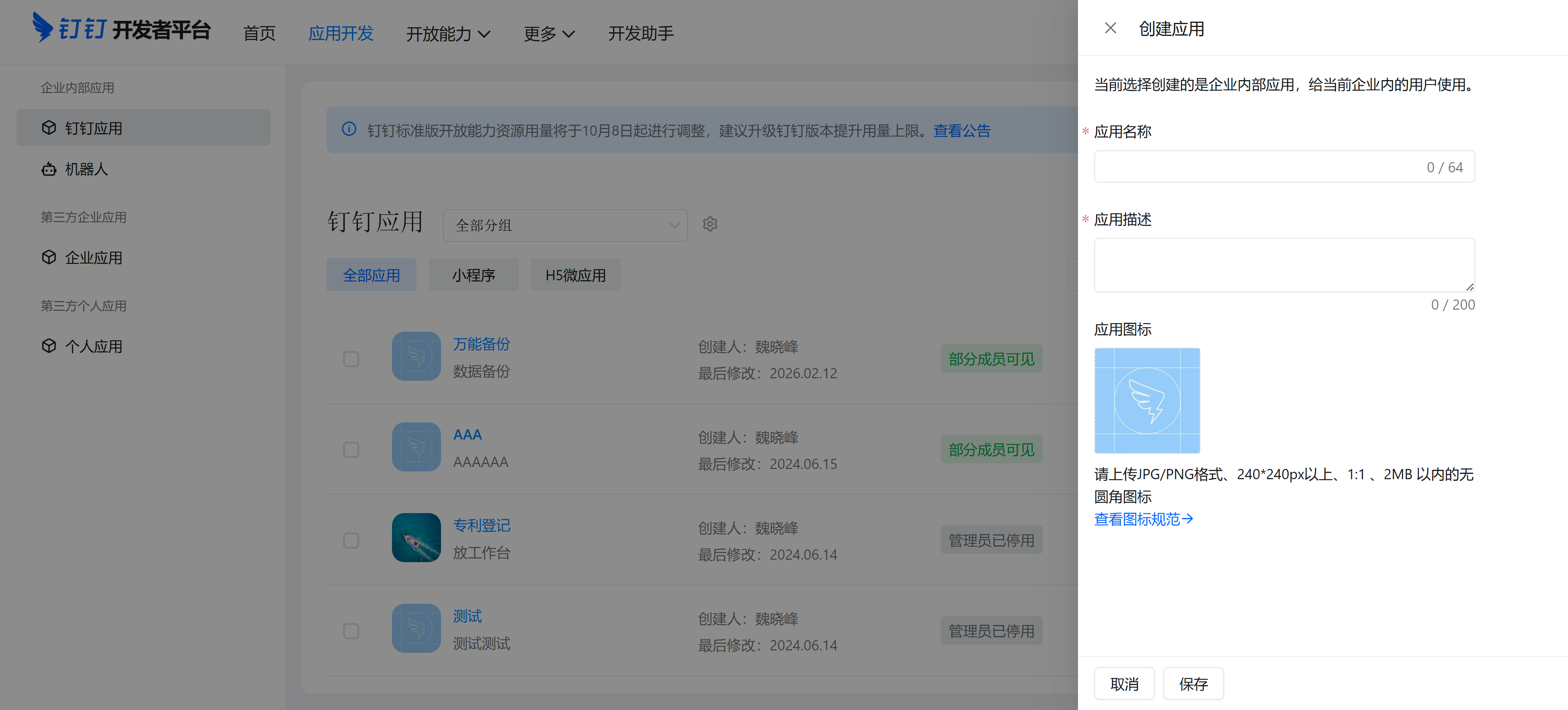Click the 专利登记 app icon thumbnail
The width and height of the screenshot is (1568, 710).
(x=416, y=538)
